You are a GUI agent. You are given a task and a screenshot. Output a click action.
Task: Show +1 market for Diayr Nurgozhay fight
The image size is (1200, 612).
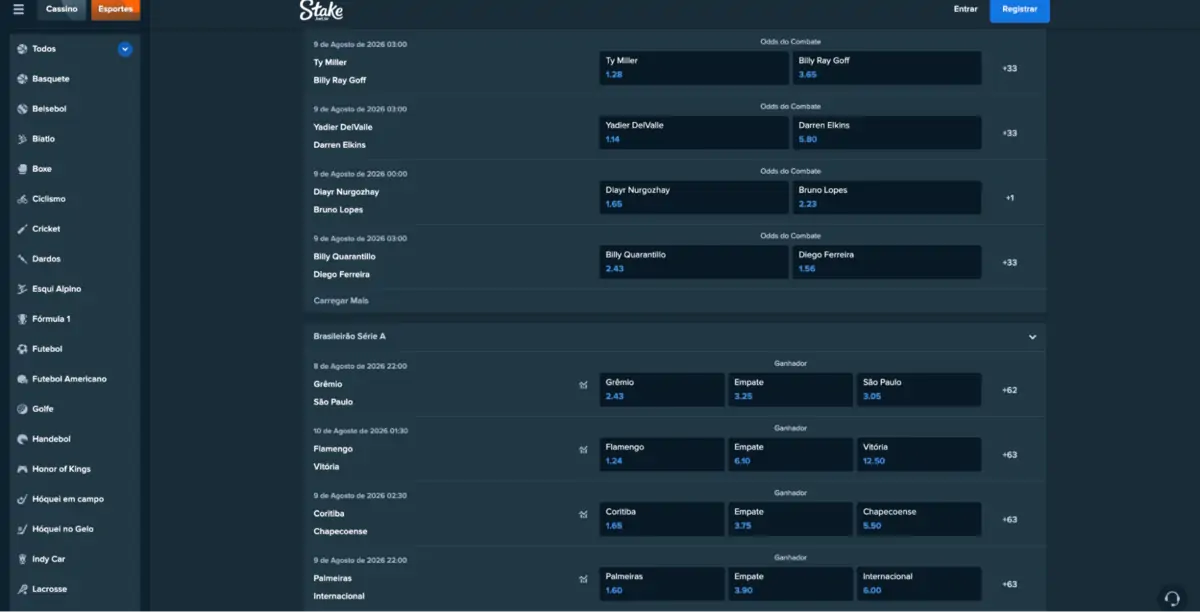1010,198
